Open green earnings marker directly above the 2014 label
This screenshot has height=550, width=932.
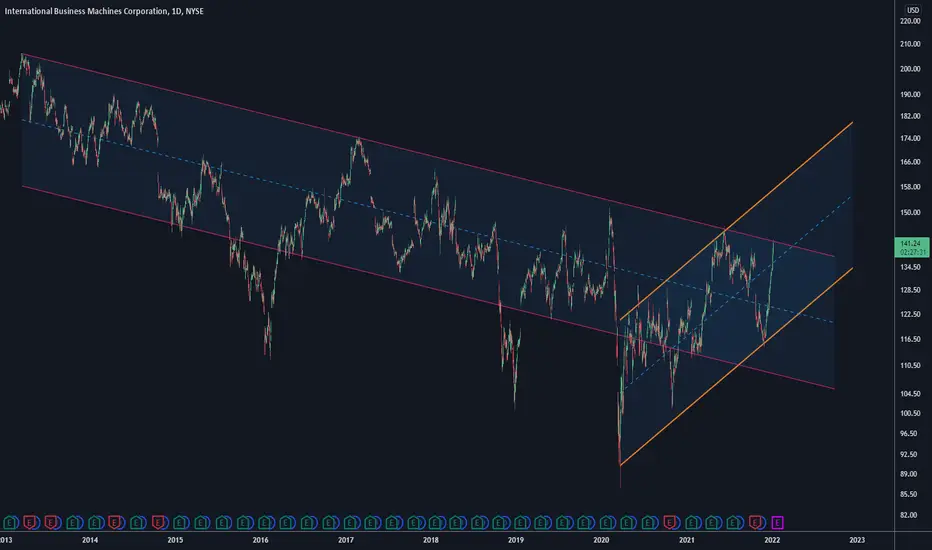(x=93, y=523)
